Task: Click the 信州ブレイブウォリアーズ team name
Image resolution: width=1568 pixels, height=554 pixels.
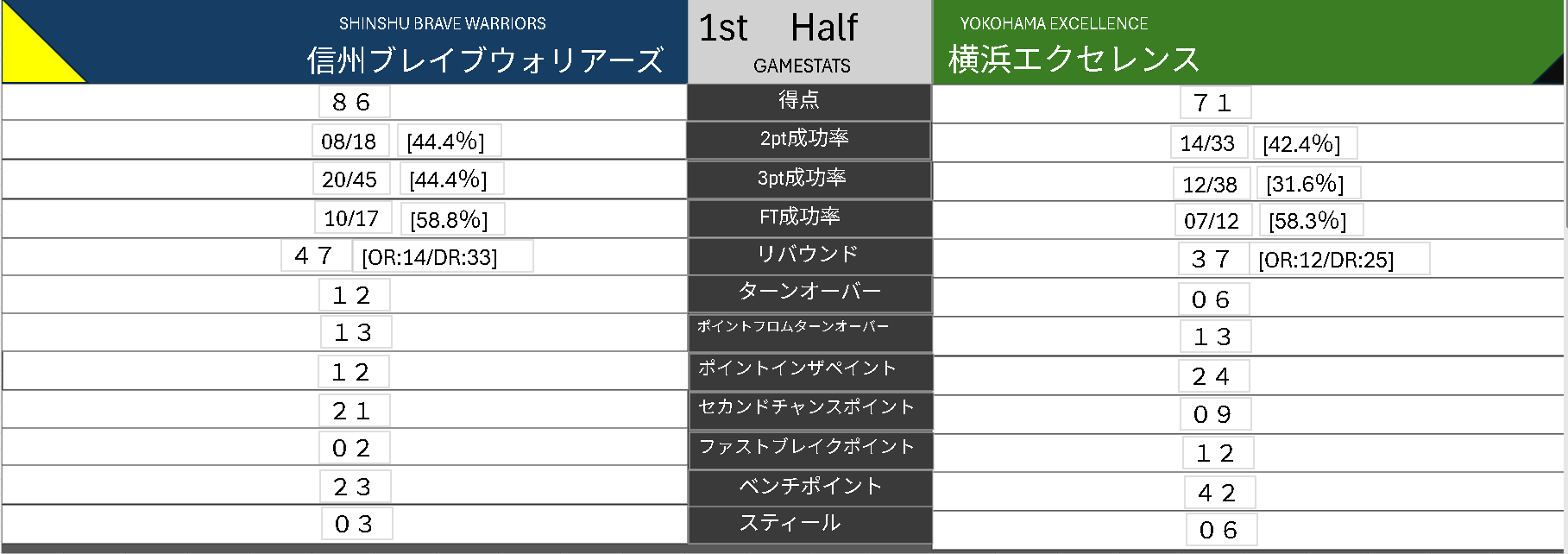Action: [485, 60]
